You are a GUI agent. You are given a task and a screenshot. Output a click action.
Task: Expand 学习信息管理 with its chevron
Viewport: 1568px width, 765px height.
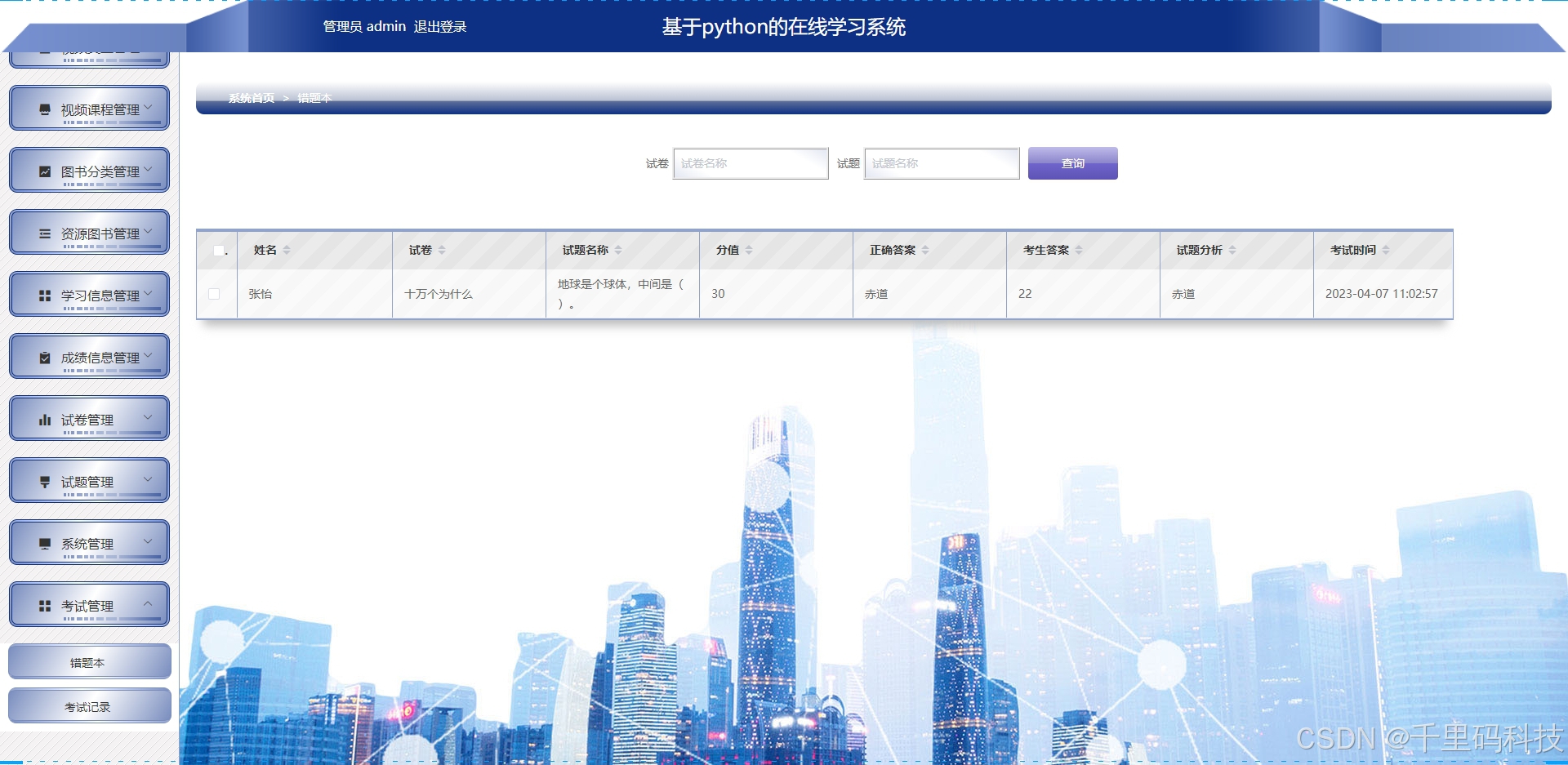pos(148,293)
